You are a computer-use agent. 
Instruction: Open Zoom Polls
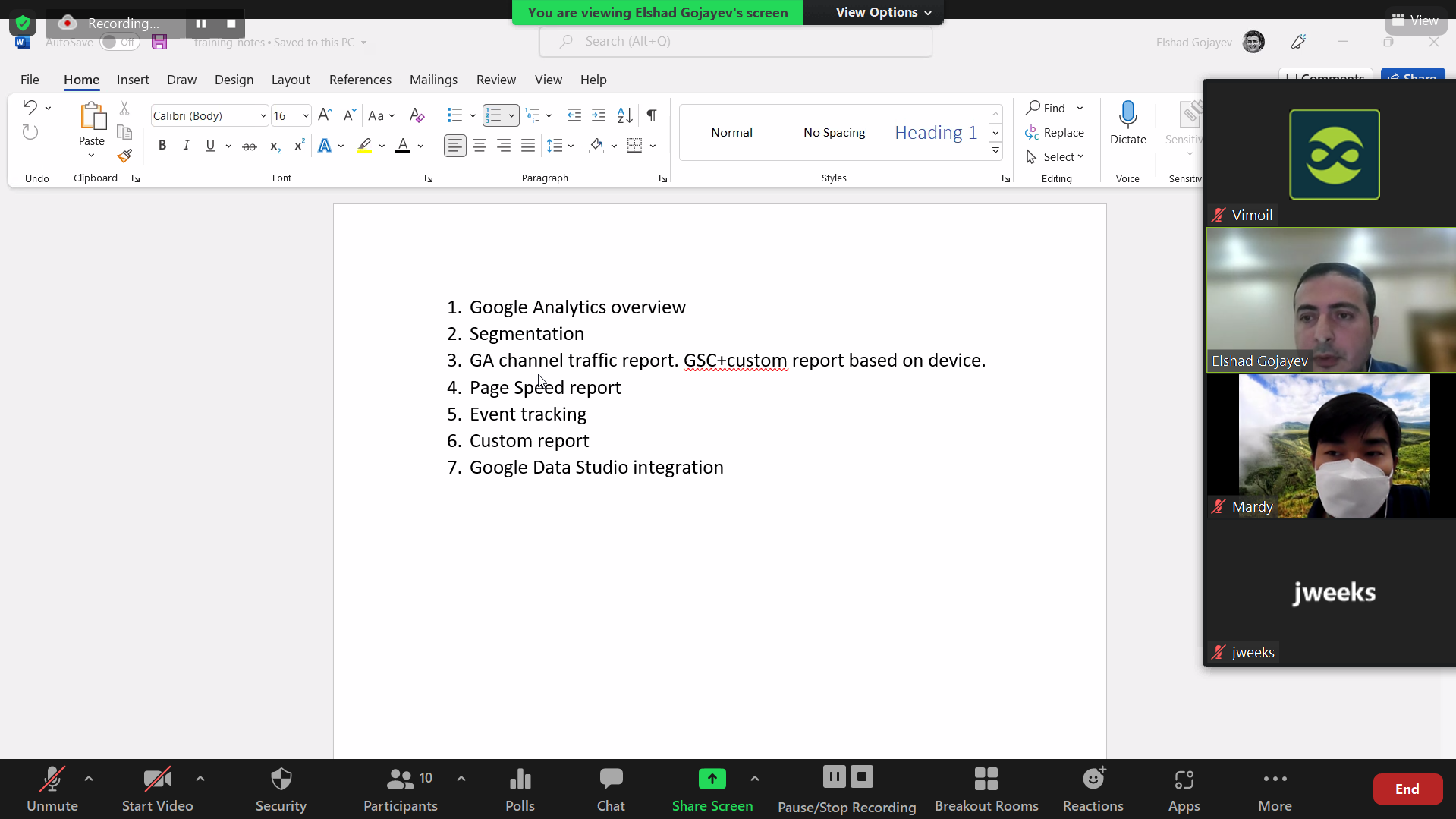(520, 789)
